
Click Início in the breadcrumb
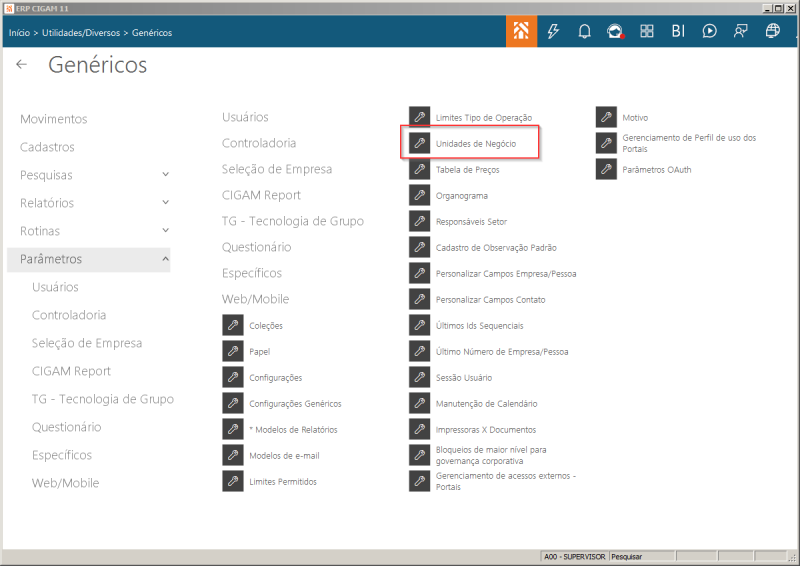click(19, 33)
